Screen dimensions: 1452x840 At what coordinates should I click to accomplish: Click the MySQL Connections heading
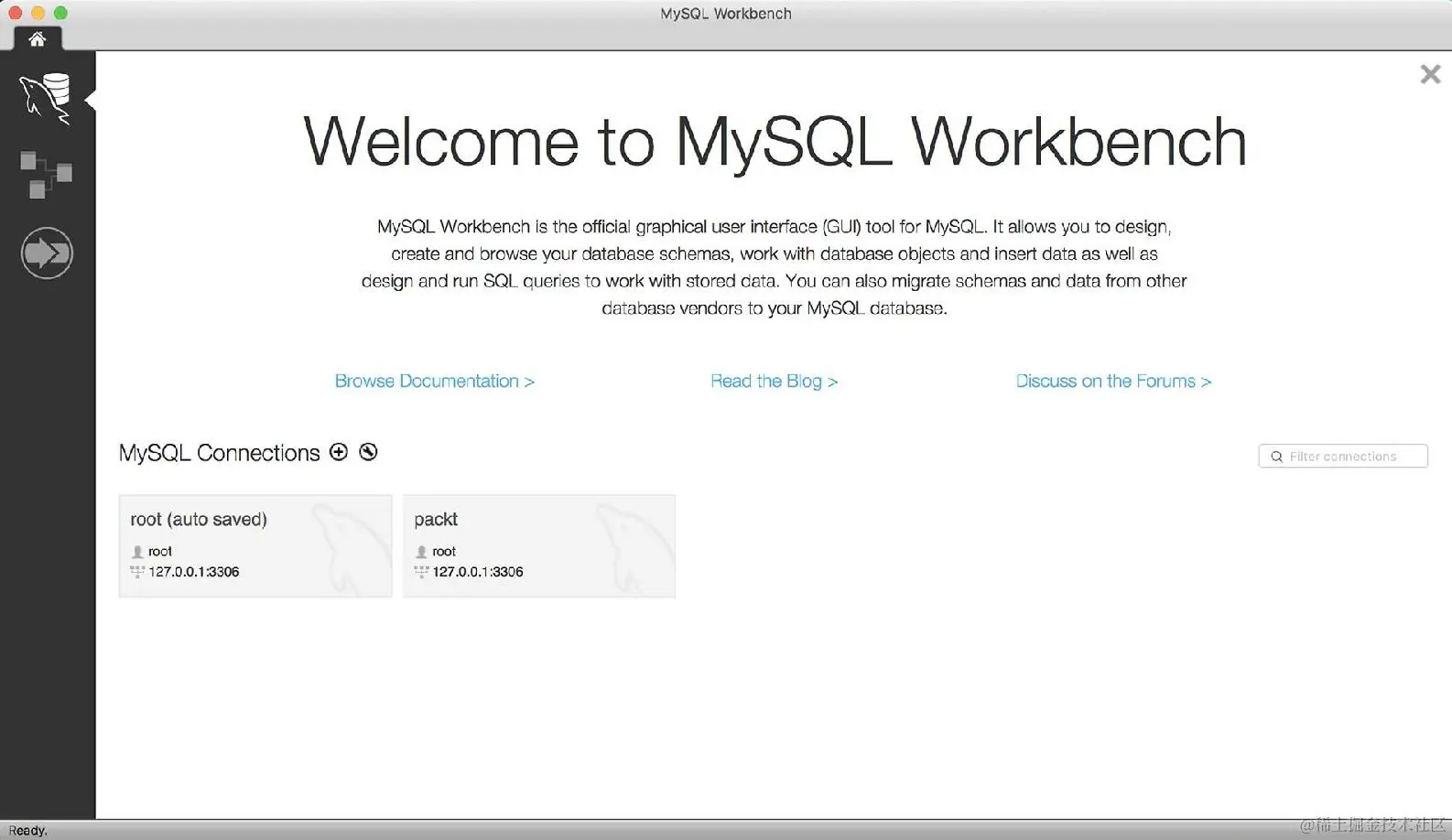pyautogui.click(x=220, y=453)
